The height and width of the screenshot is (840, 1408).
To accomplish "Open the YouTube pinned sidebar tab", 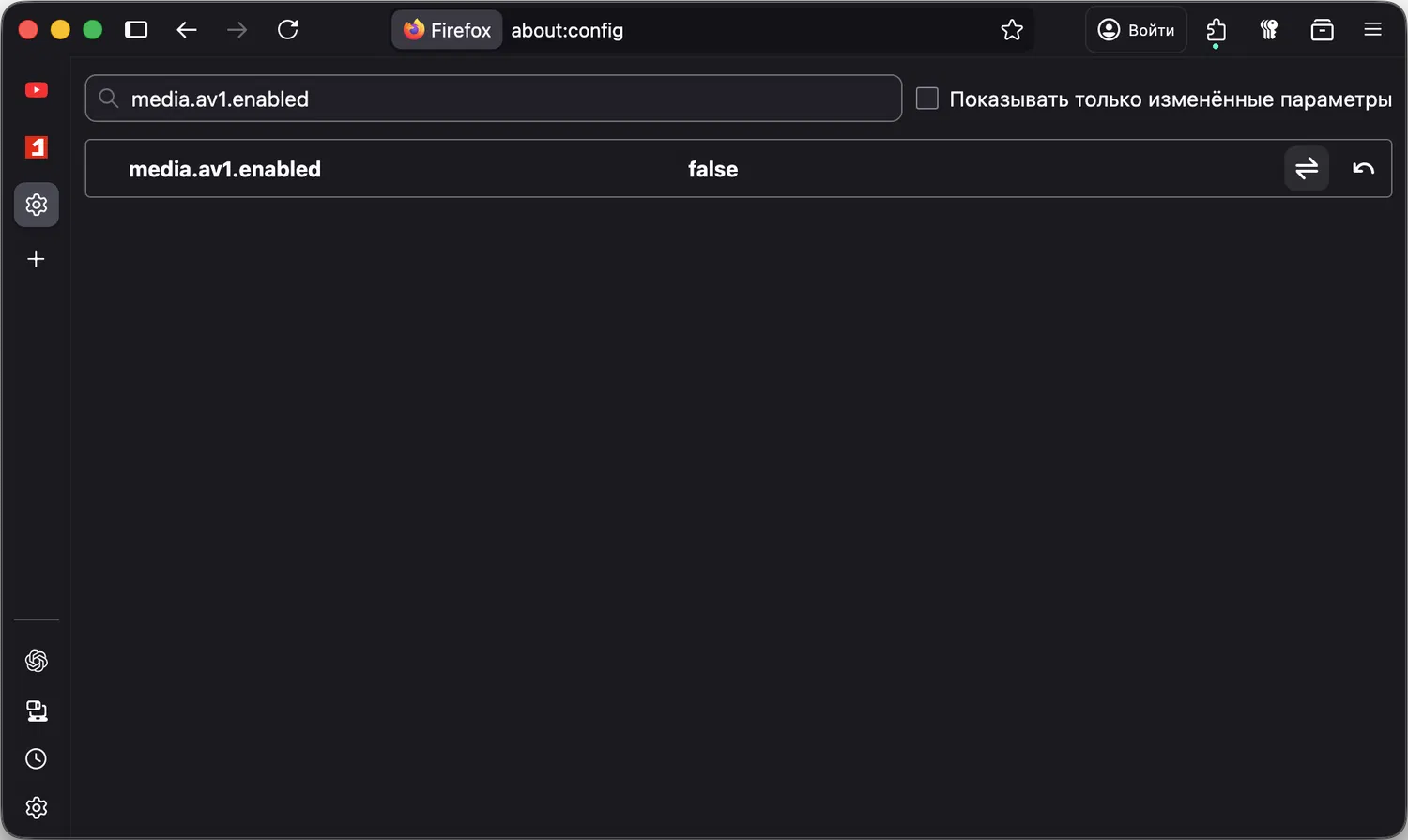I will (x=37, y=90).
